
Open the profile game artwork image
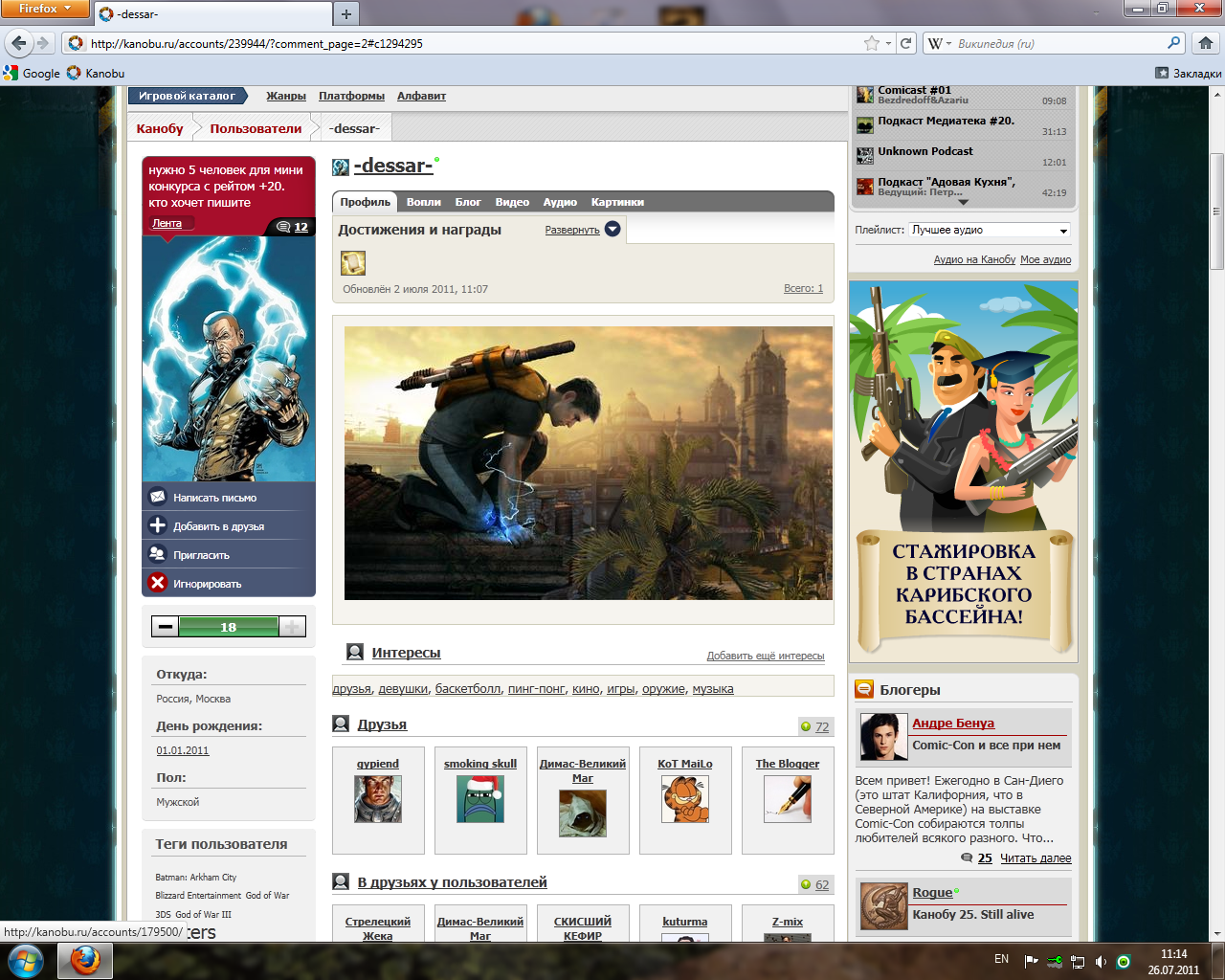[588, 463]
